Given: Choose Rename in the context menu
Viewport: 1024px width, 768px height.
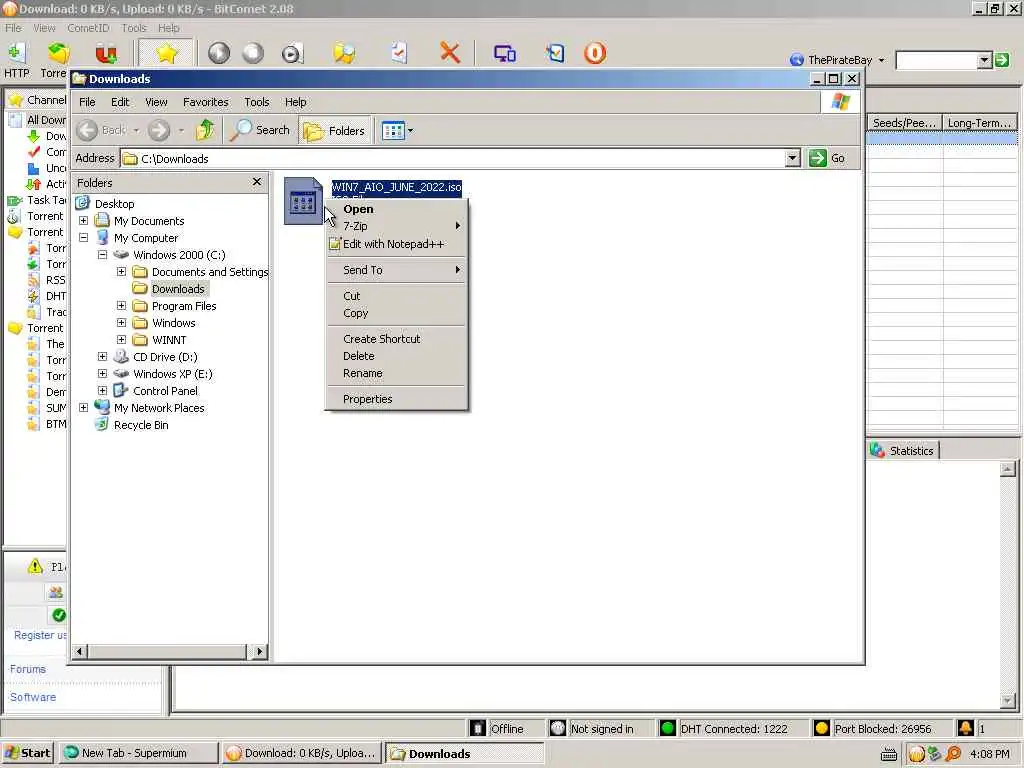Looking at the screenshot, I should pos(362,373).
